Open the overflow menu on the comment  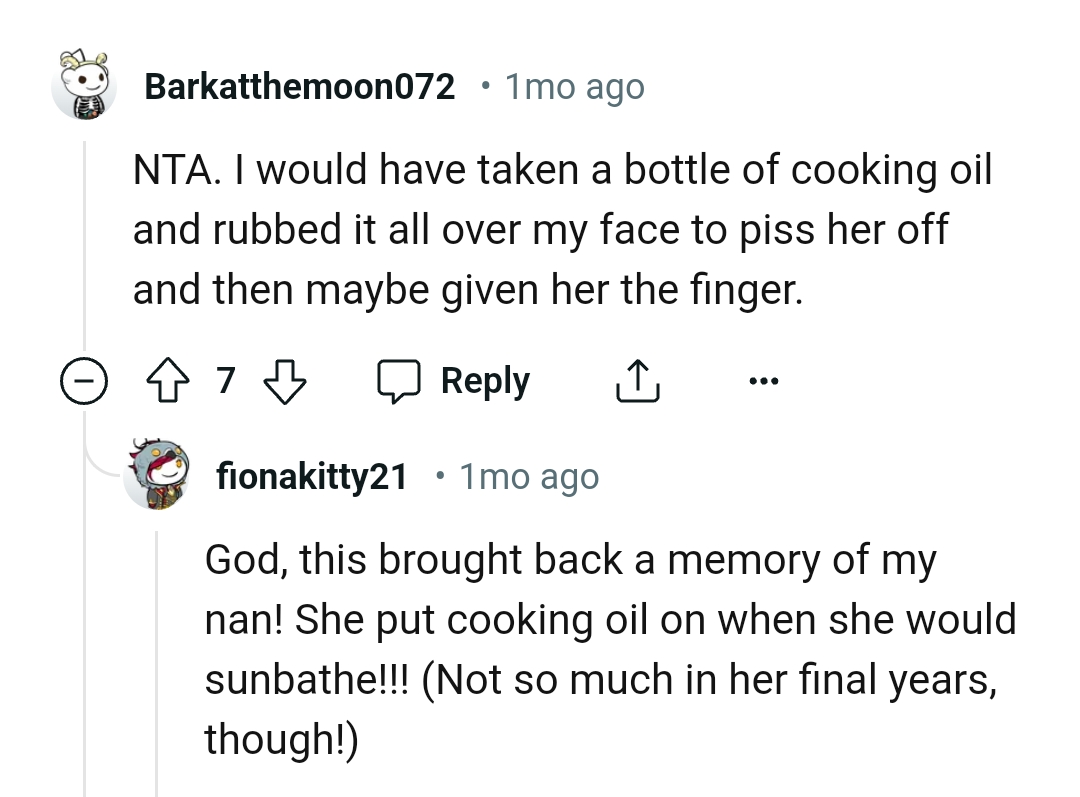[x=764, y=380]
